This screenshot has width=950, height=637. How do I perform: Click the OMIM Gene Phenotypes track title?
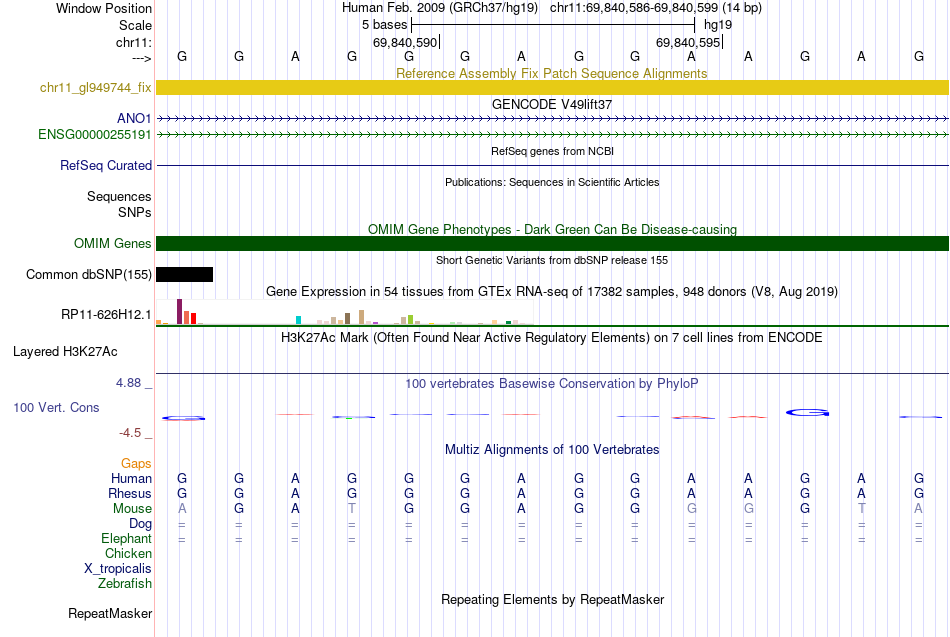point(553,229)
